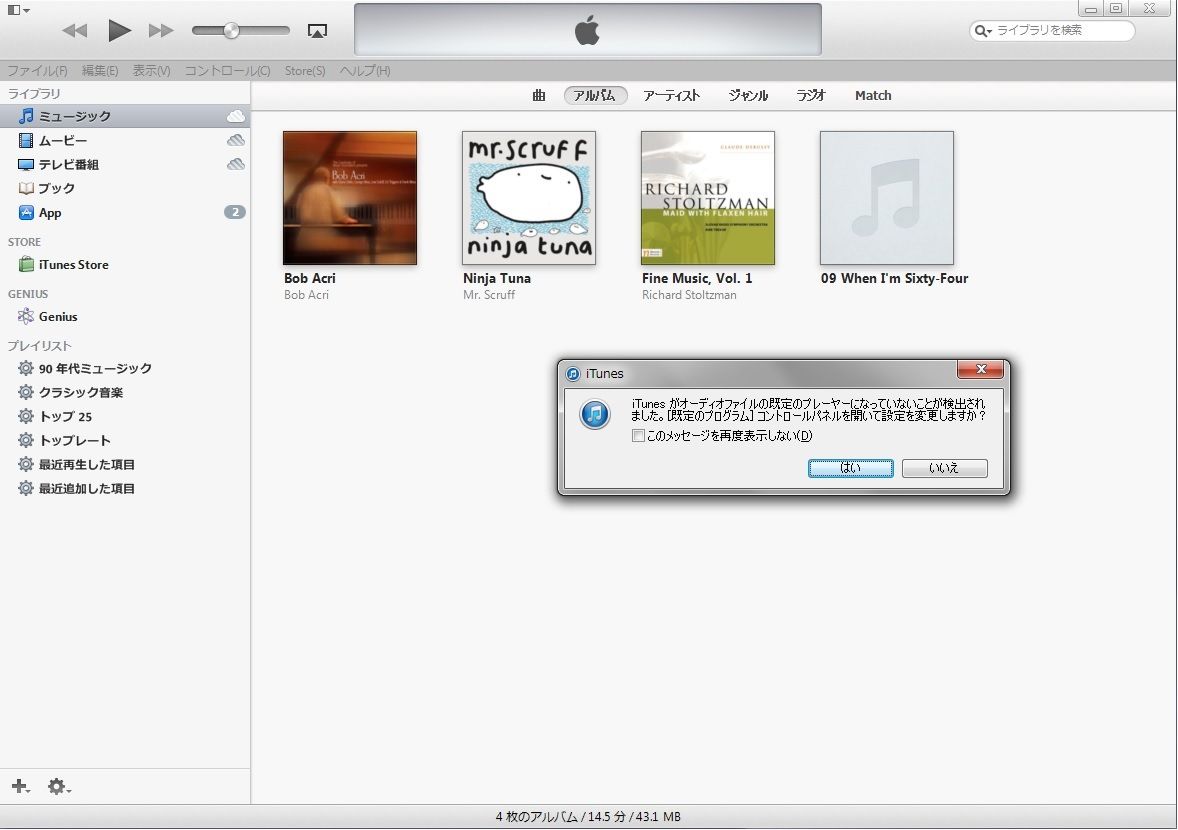1178x830 pixels.
Task: Focus the ライブラリを検索 search field
Action: coord(1052,31)
